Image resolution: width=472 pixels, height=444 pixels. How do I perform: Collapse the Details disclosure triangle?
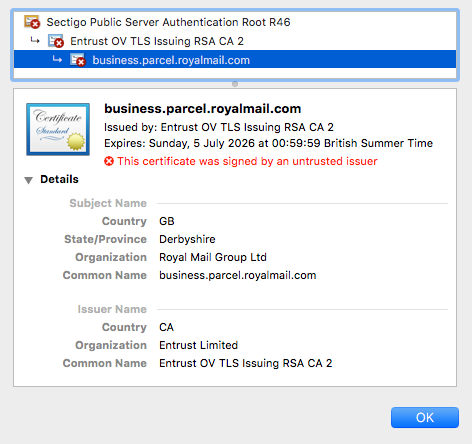click(x=29, y=180)
